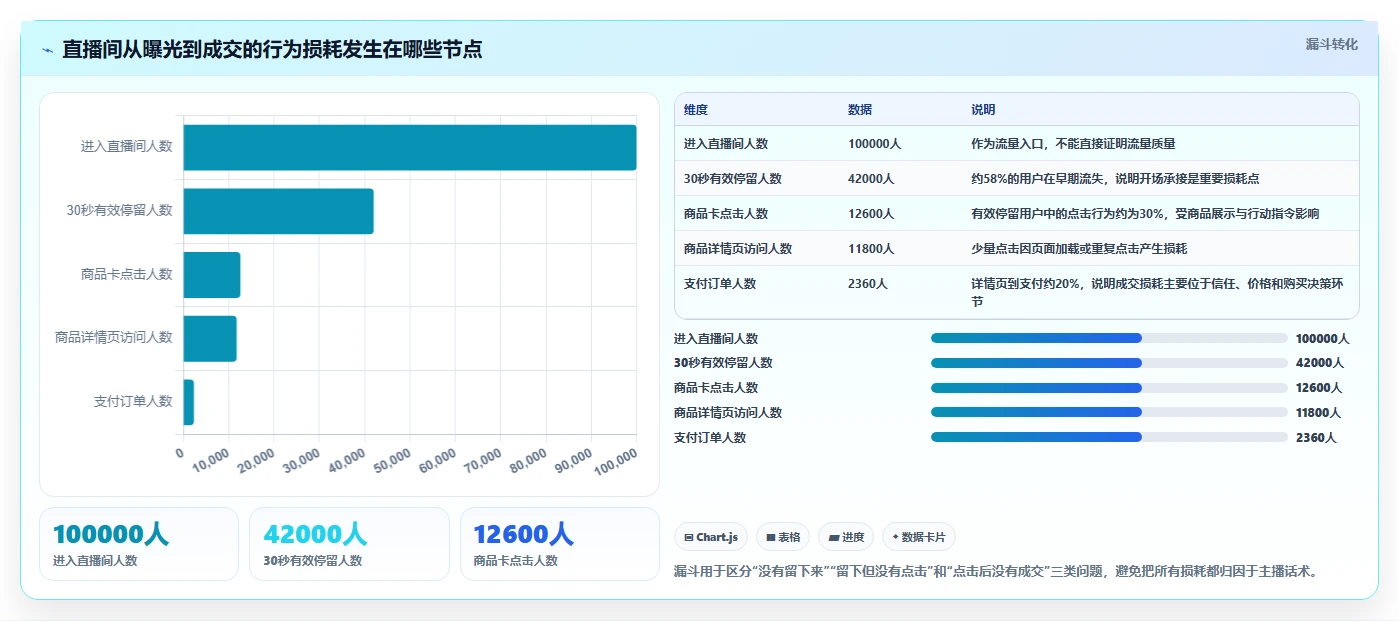1399x621 pixels.
Task: Click the 11800人 progress bar for 商品详情页访问人数
Action: point(1109,412)
